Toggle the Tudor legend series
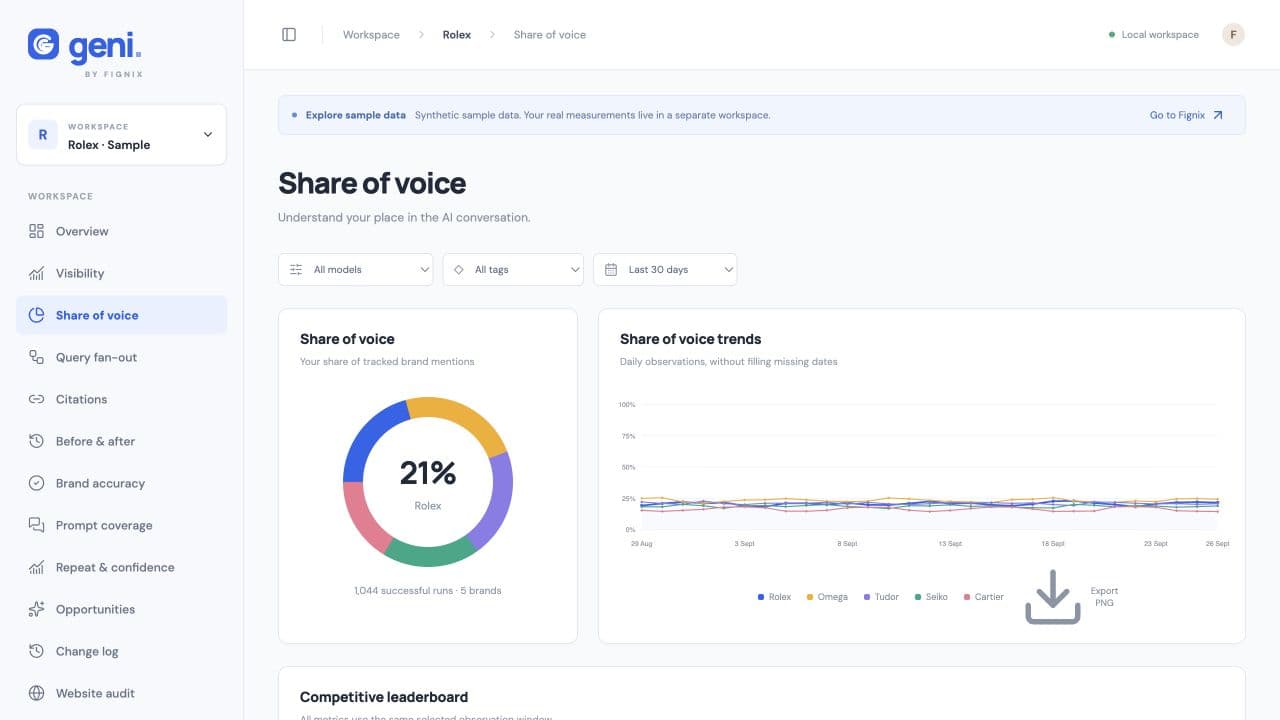This screenshot has height=720, width=1280. pyautogui.click(x=881, y=597)
